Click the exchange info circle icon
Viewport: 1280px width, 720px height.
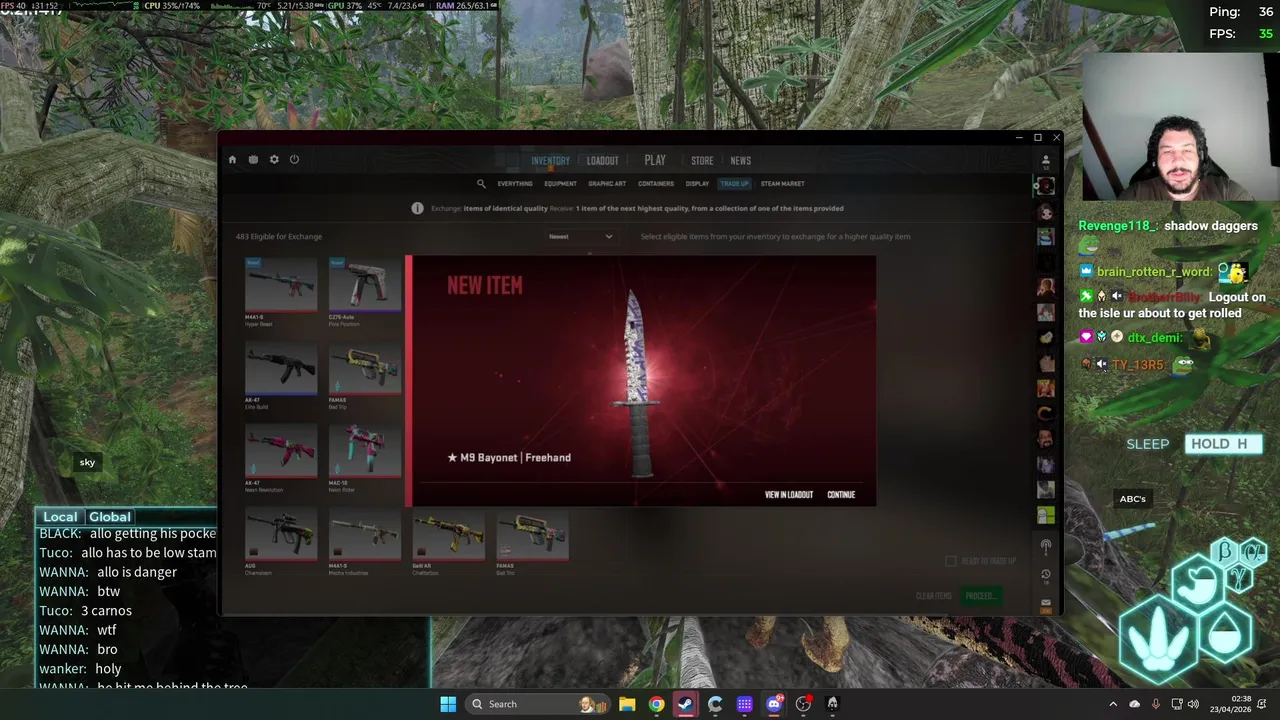coord(418,208)
